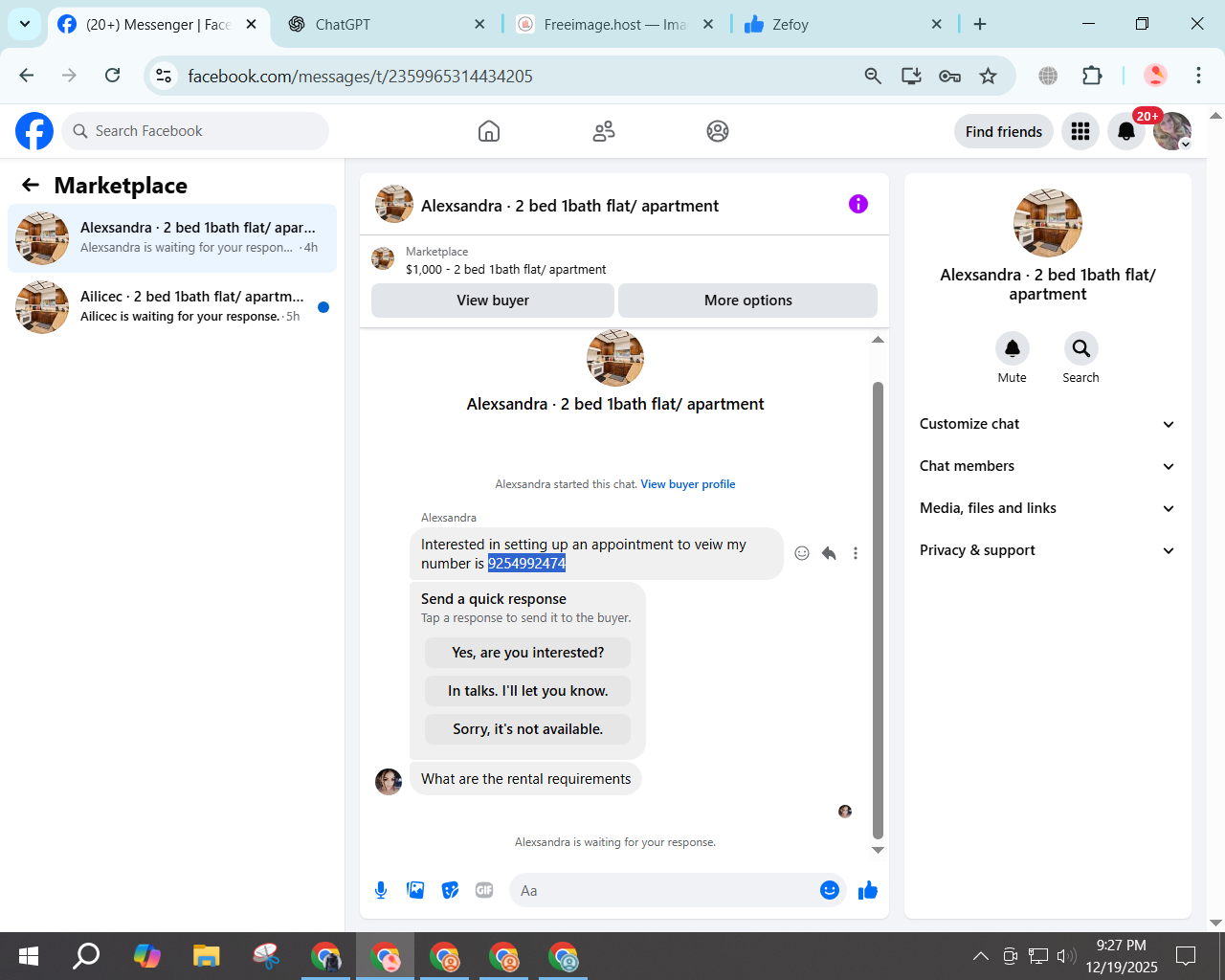The width and height of the screenshot is (1225, 980).
Task: Send a voice clip with the microphone icon
Action: (381, 890)
